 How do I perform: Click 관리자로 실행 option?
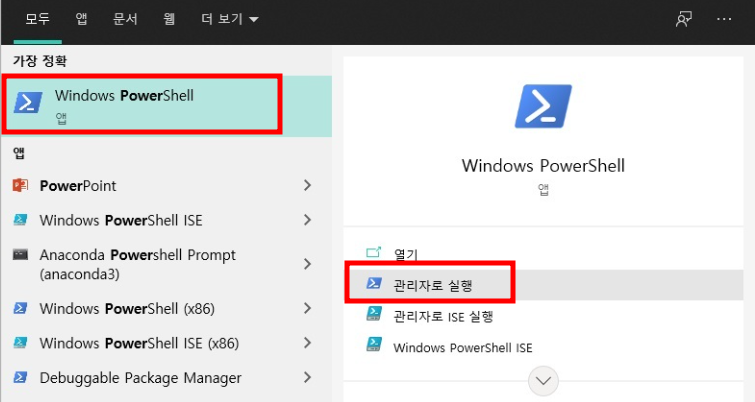[543, 285]
